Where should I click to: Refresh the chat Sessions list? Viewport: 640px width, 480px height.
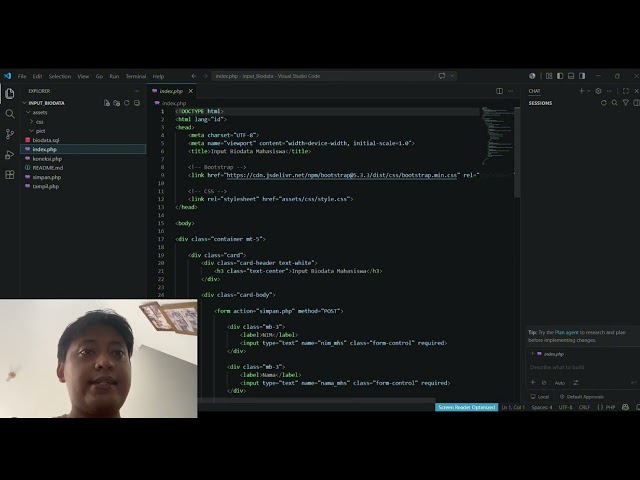604,103
